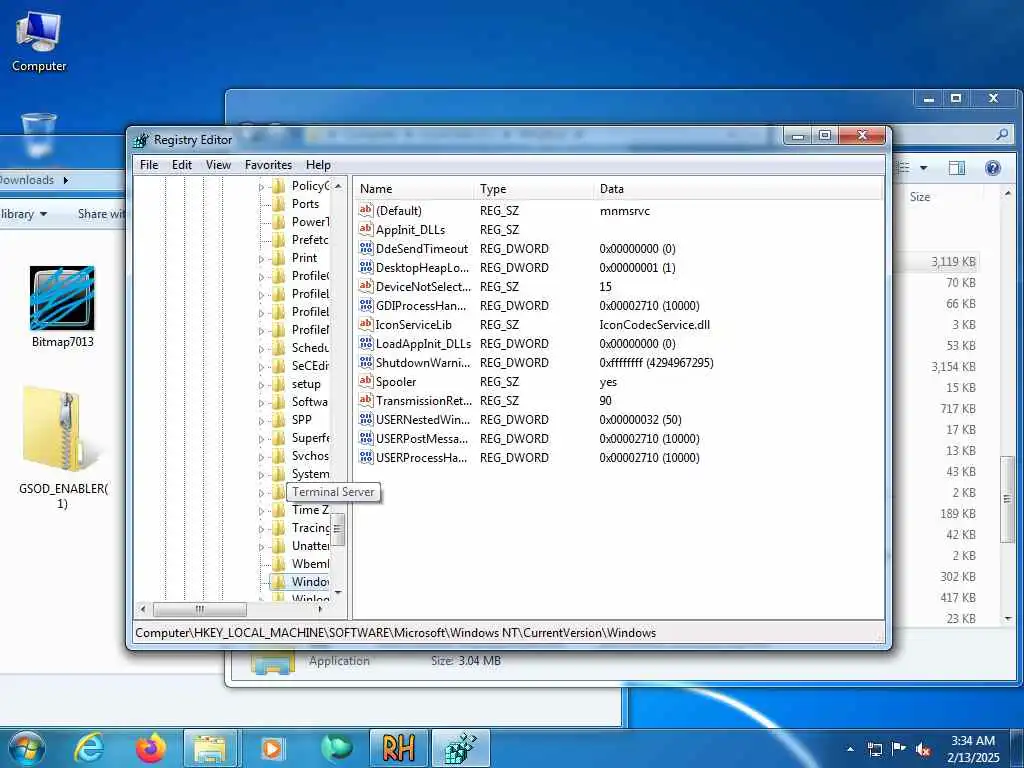Click the USERNestedWin... DWORD icon
Image resolution: width=1024 pixels, height=768 pixels.
366,419
